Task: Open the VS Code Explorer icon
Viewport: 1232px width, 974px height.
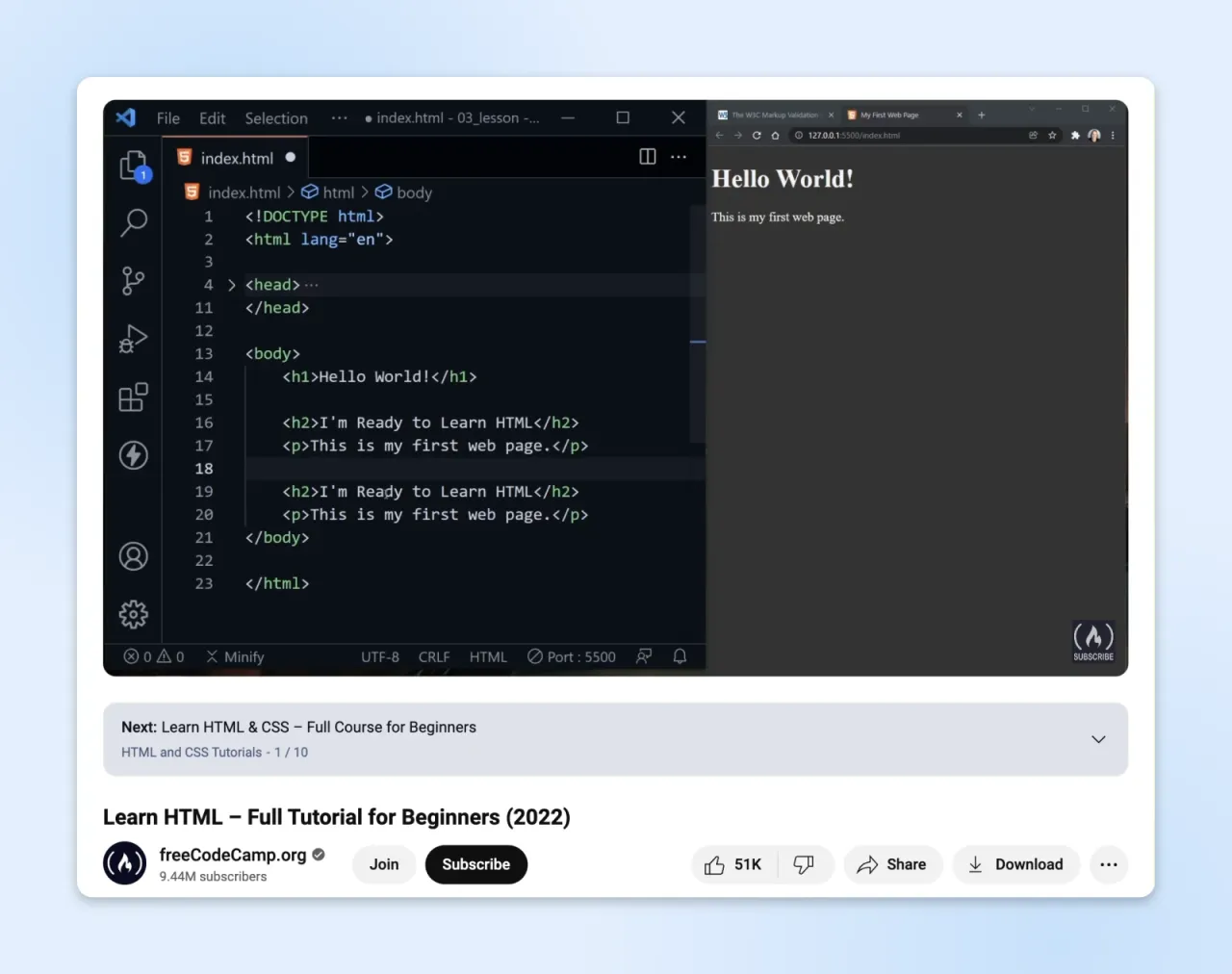Action: pos(134,166)
